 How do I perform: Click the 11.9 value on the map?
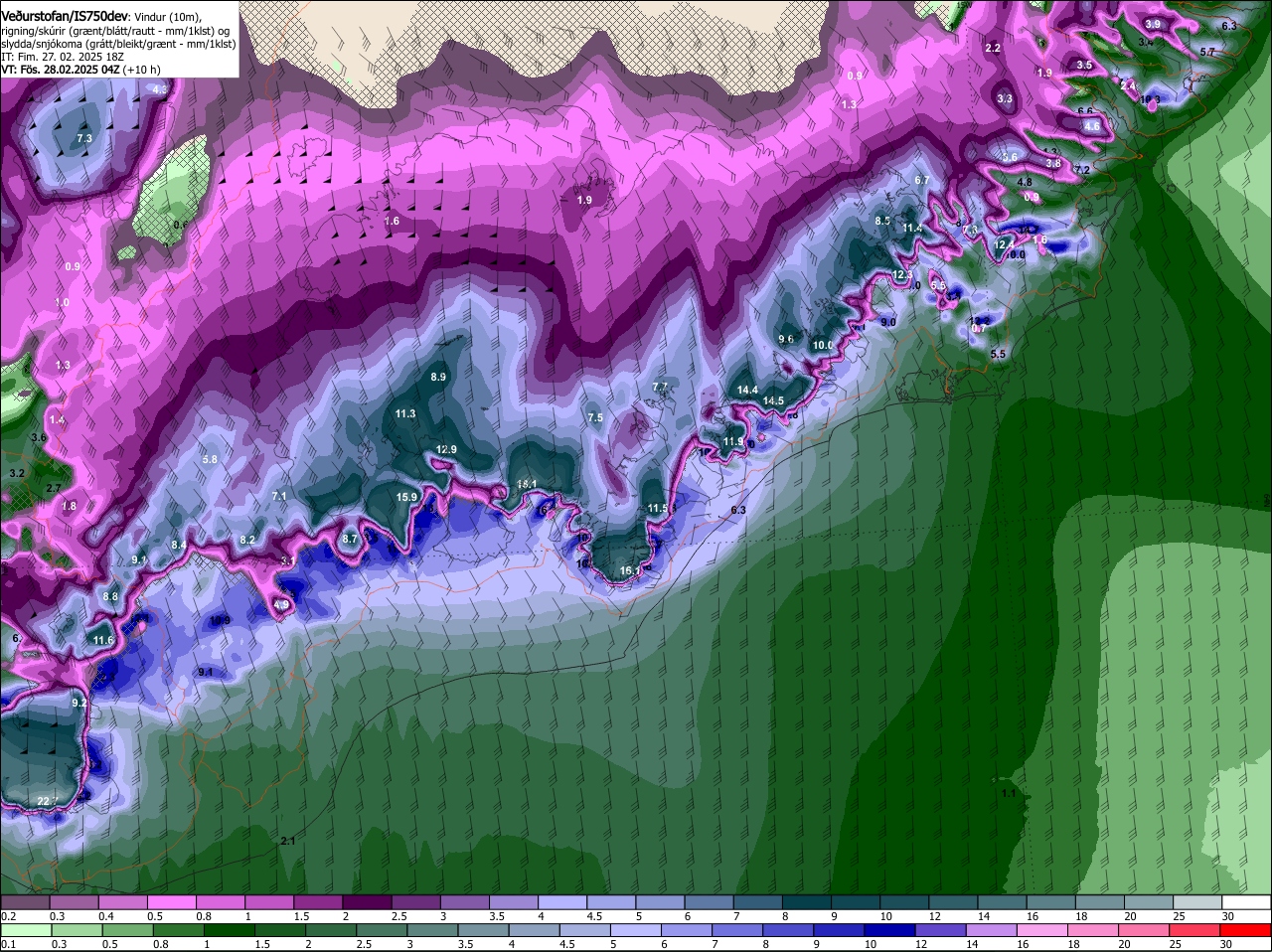pyautogui.click(x=733, y=442)
